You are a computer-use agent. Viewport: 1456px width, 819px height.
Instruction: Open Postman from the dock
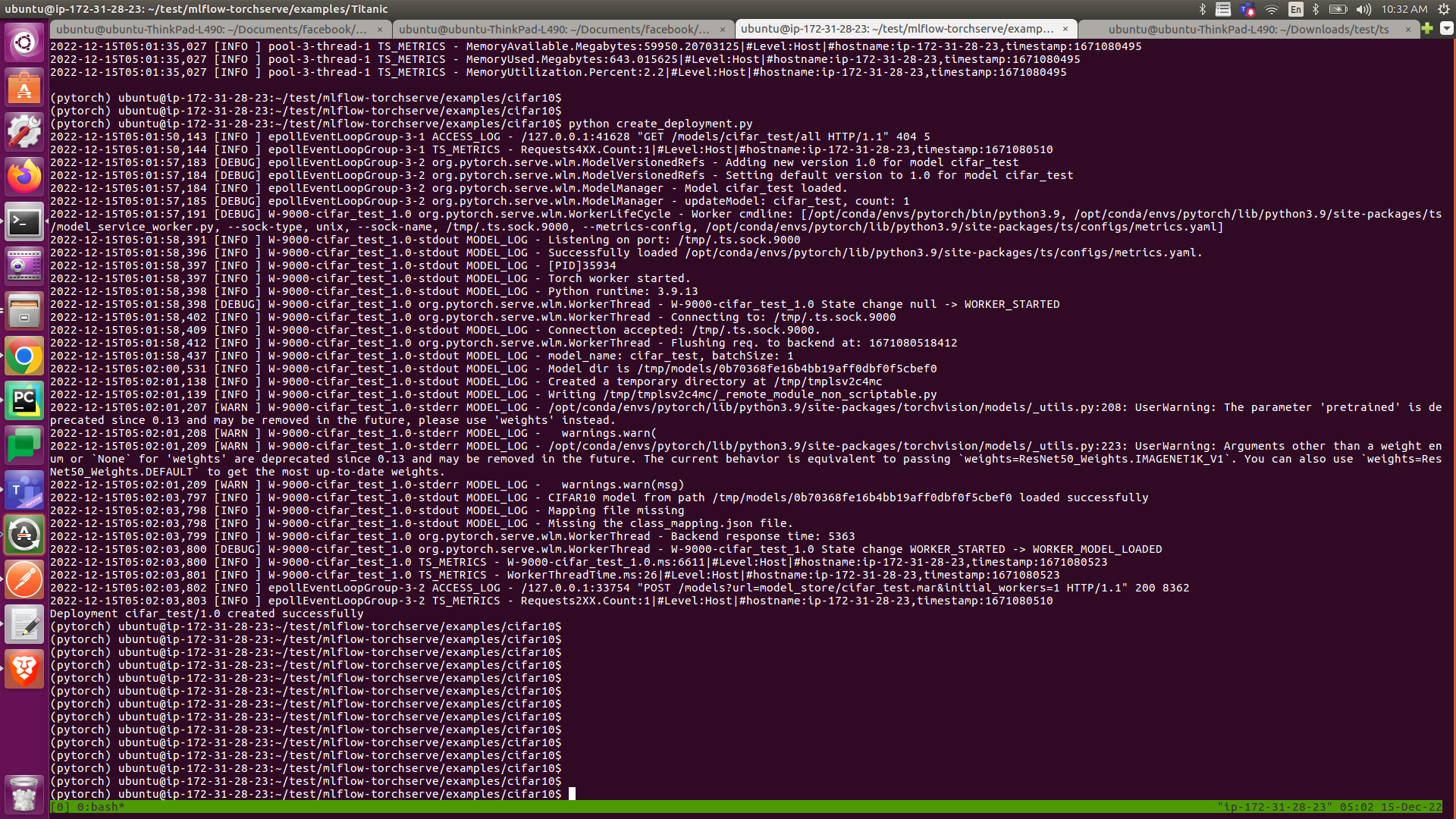click(24, 580)
